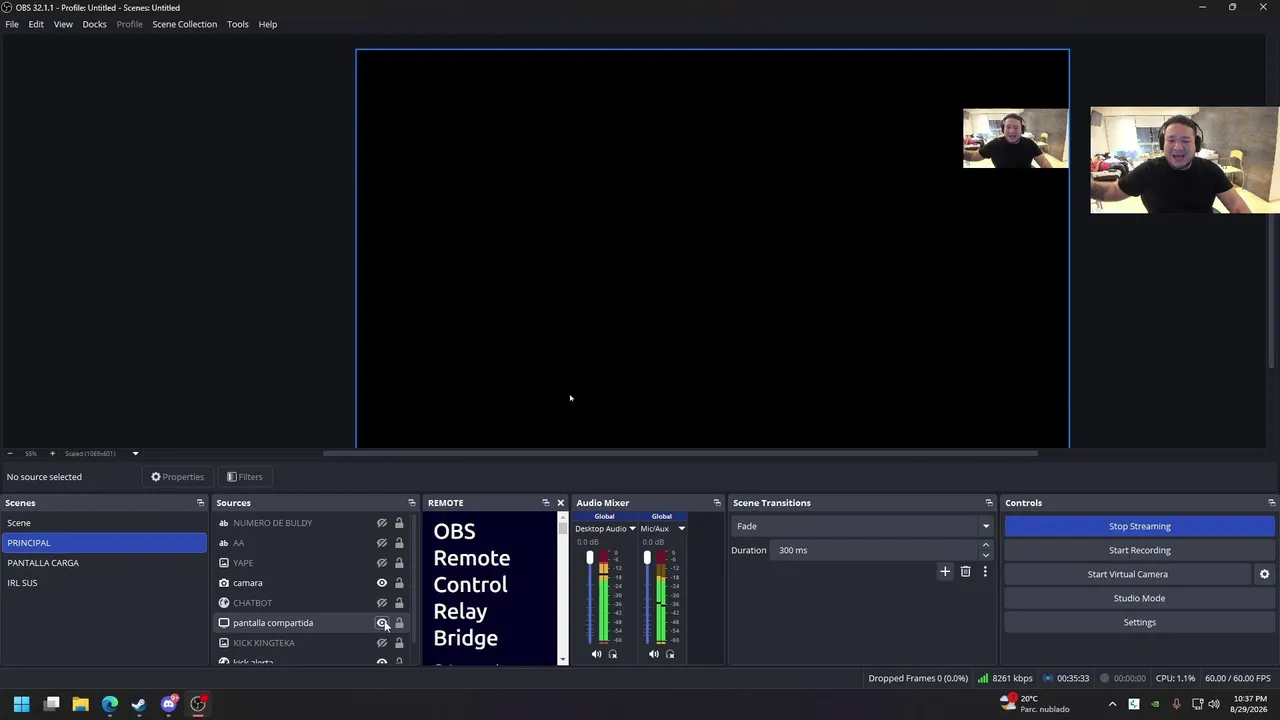1280x720 pixels.
Task: Zoom in preview with plus icon
Action: click(52, 453)
